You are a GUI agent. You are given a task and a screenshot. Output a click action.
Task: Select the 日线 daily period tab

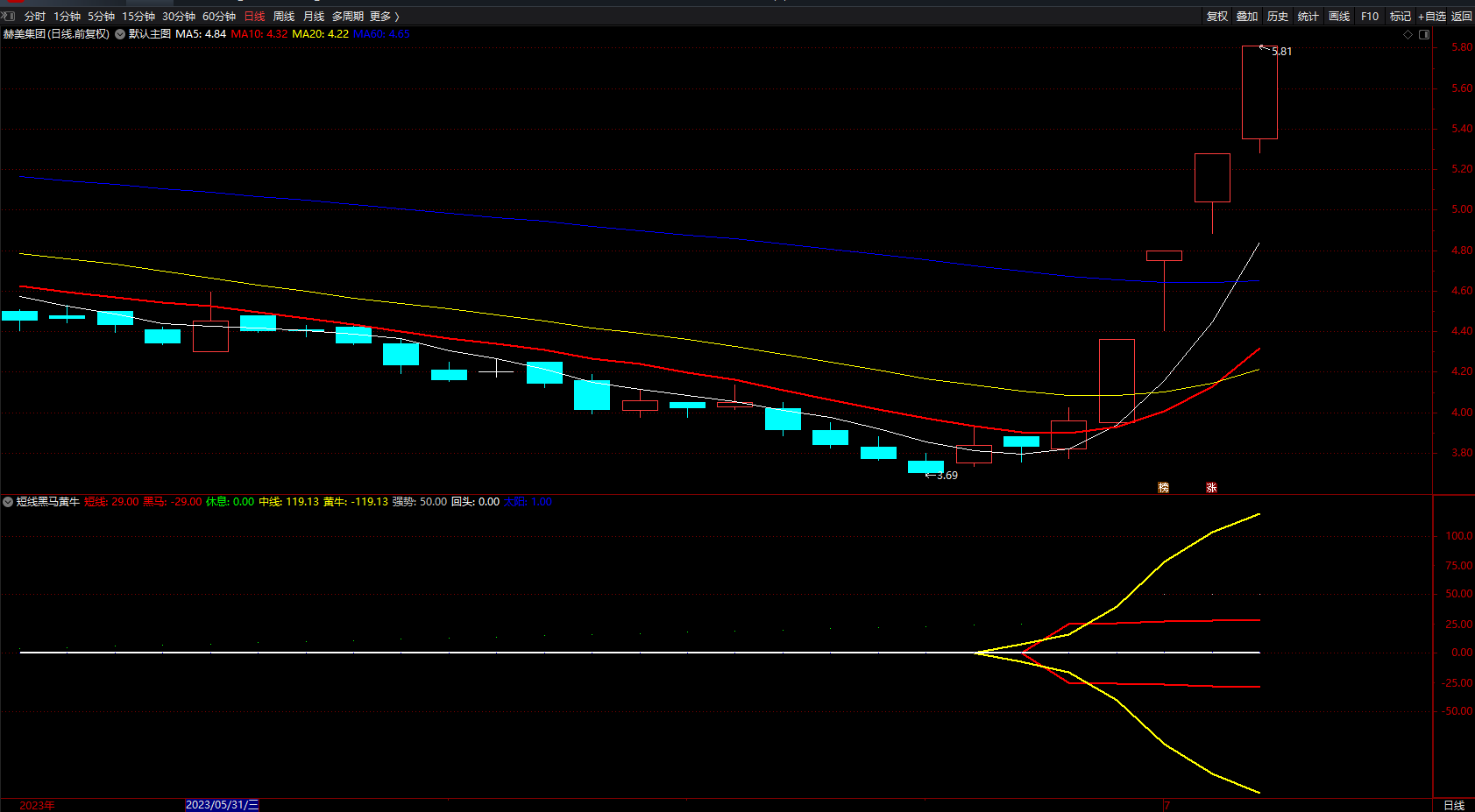click(x=254, y=17)
